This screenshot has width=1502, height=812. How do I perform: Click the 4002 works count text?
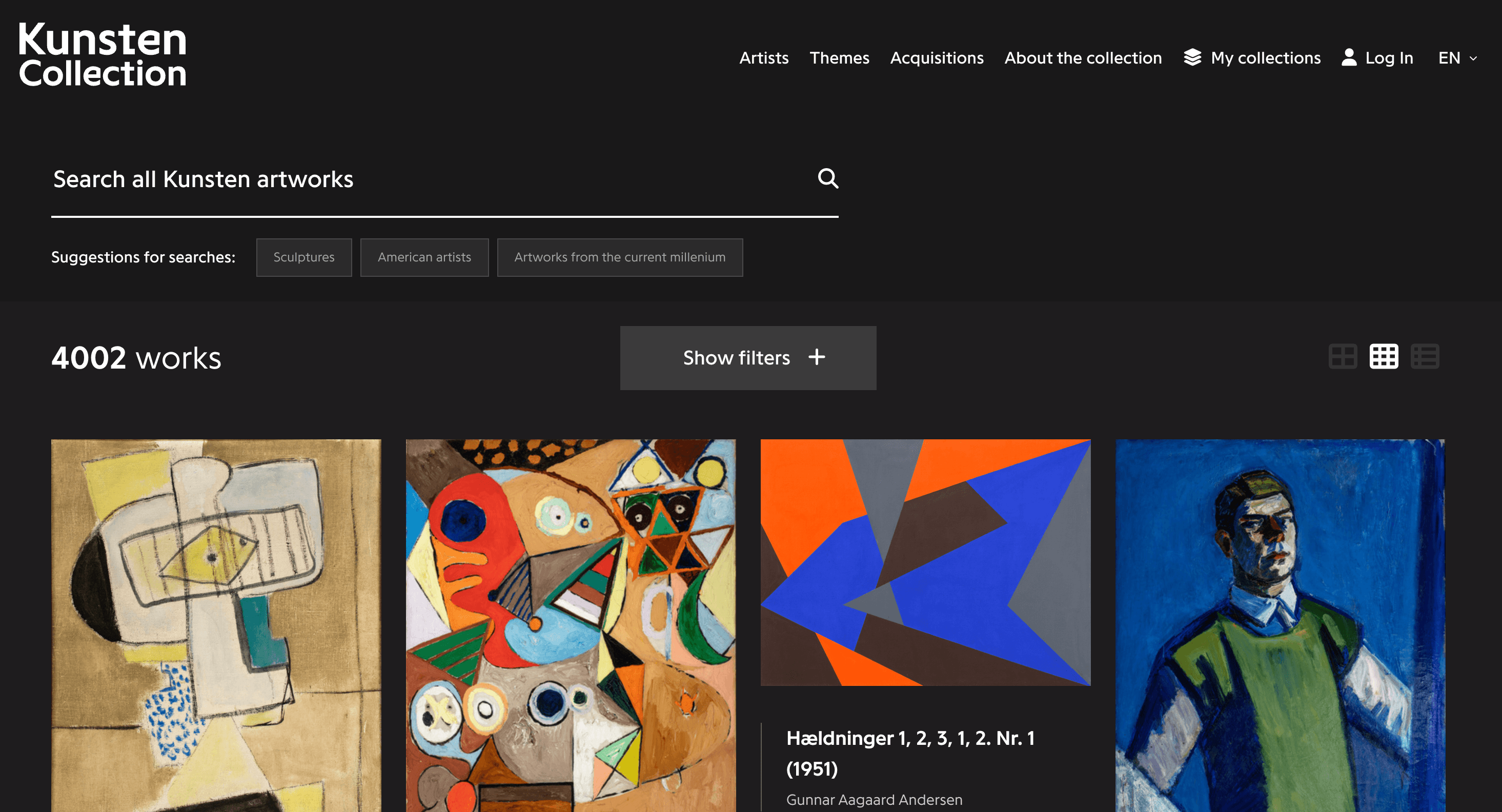(136, 358)
